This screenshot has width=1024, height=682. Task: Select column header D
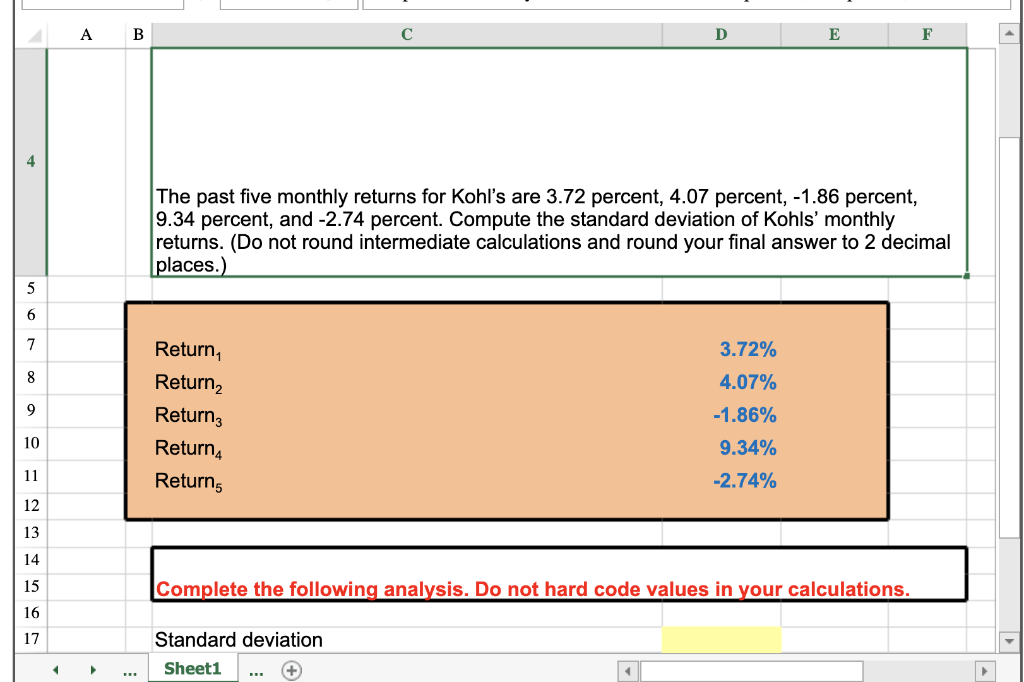pos(721,34)
